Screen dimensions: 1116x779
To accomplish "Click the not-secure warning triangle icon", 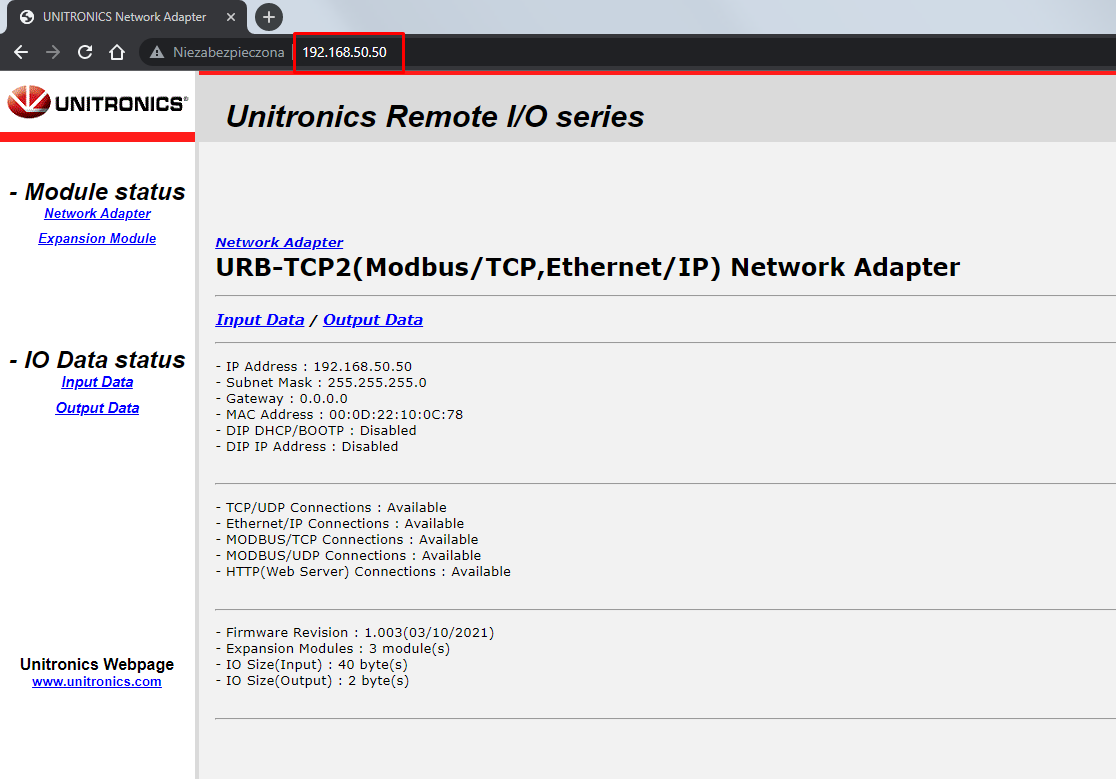I will coord(157,52).
